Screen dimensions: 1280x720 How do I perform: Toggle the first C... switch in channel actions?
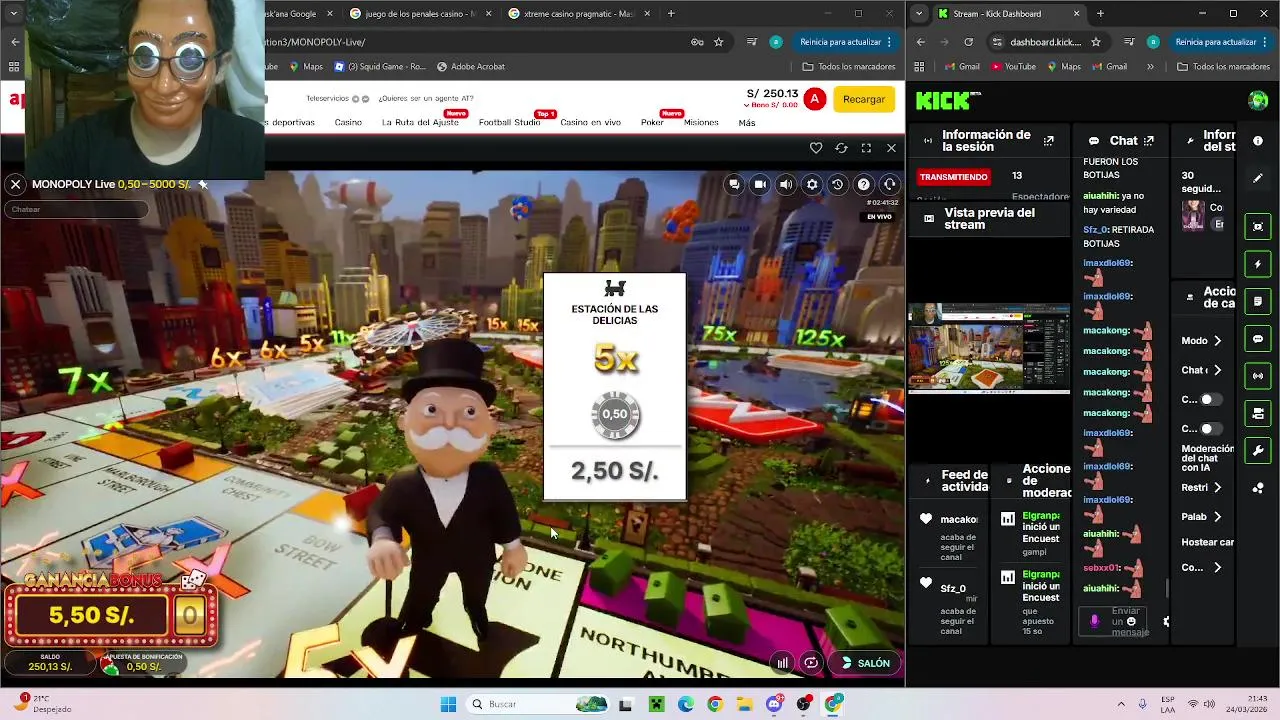[x=1210, y=399]
